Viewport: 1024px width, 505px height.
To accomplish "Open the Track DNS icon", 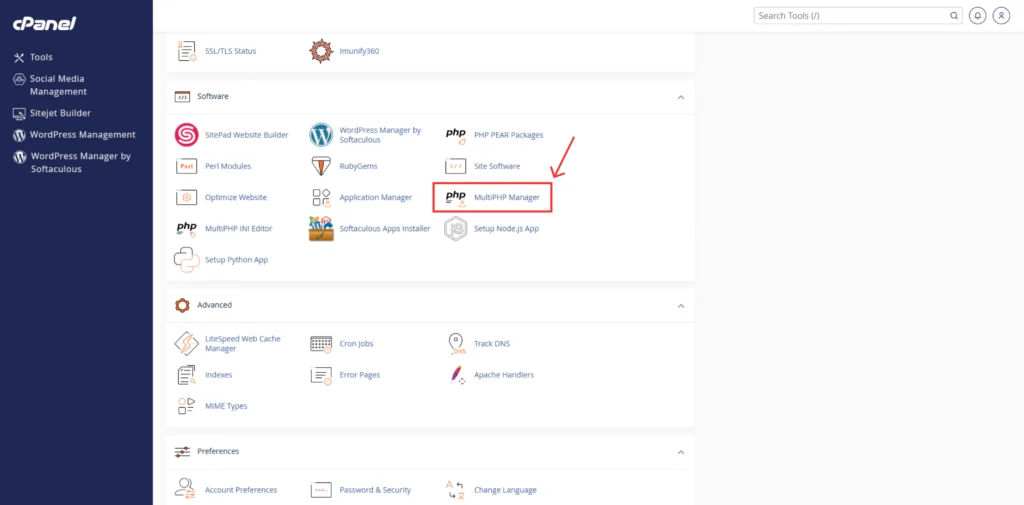I will [456, 344].
